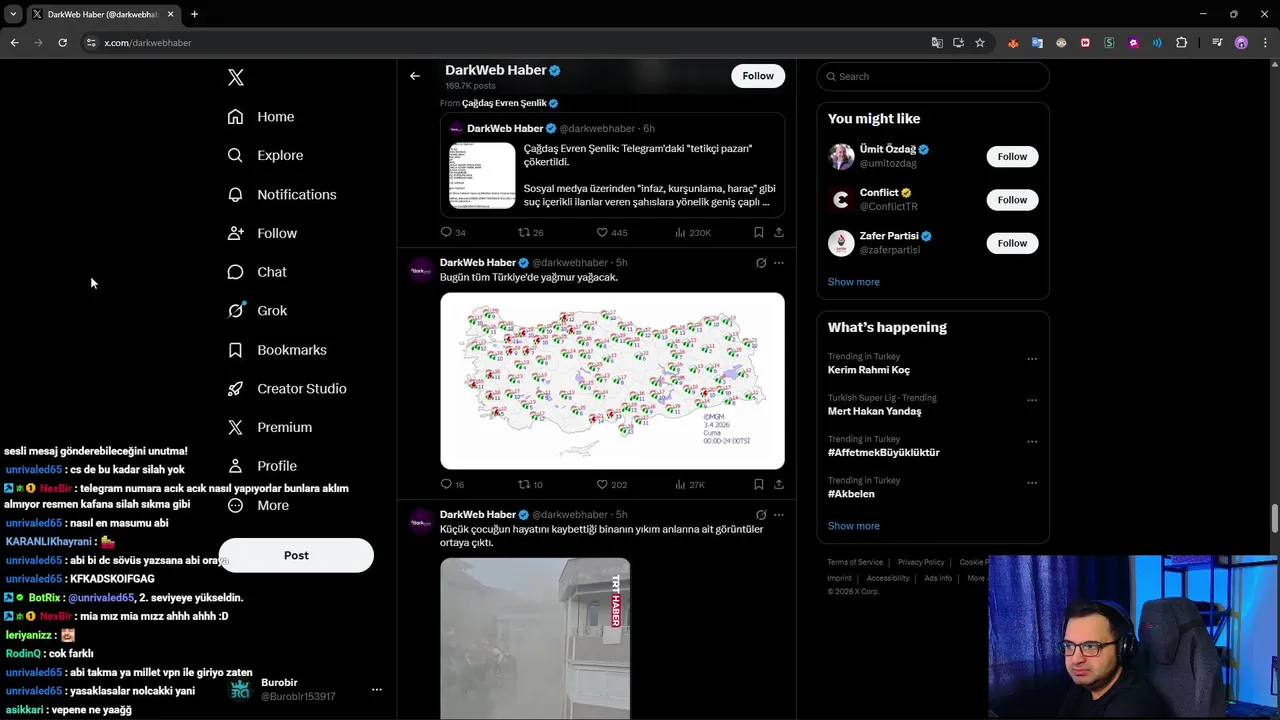Click Grok icon on weather forecast post
Image resolution: width=1280 pixels, height=720 pixels.
click(x=761, y=263)
